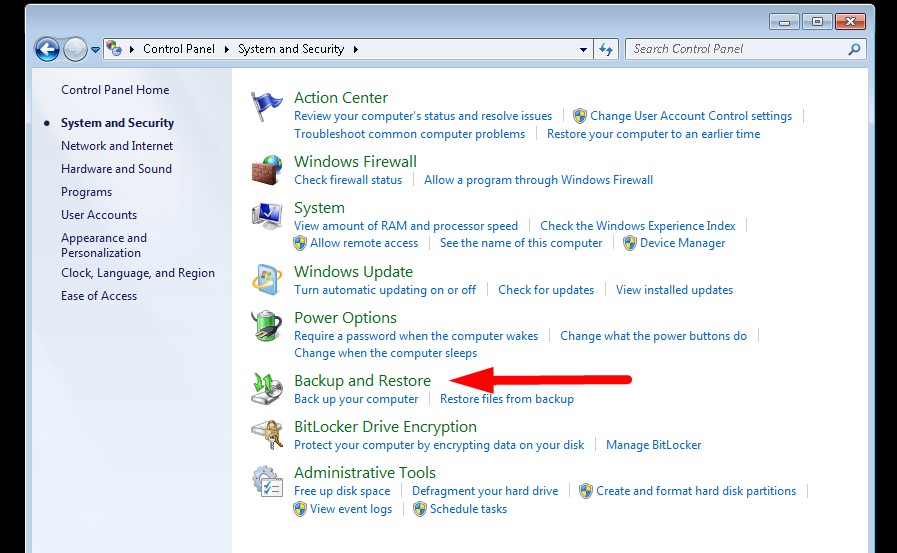
Task: Click the System computer monitor icon
Action: [267, 216]
